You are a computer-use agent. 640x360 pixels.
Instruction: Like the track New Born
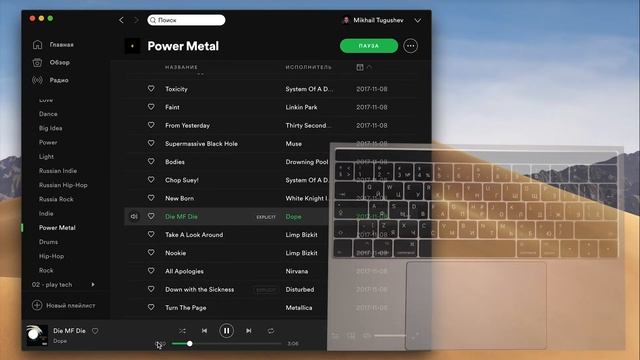151,198
